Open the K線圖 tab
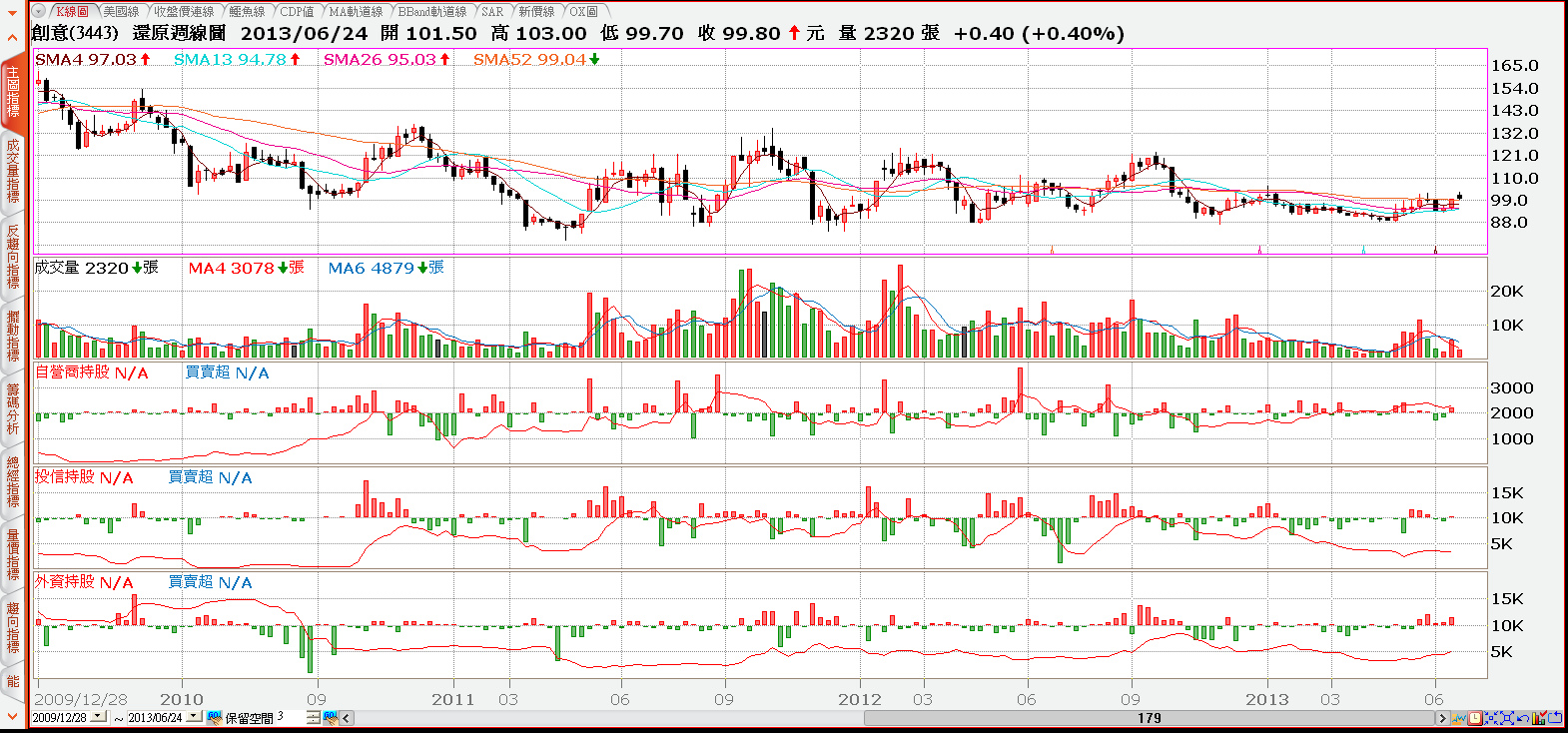The image size is (1568, 733). pyautogui.click(x=72, y=11)
